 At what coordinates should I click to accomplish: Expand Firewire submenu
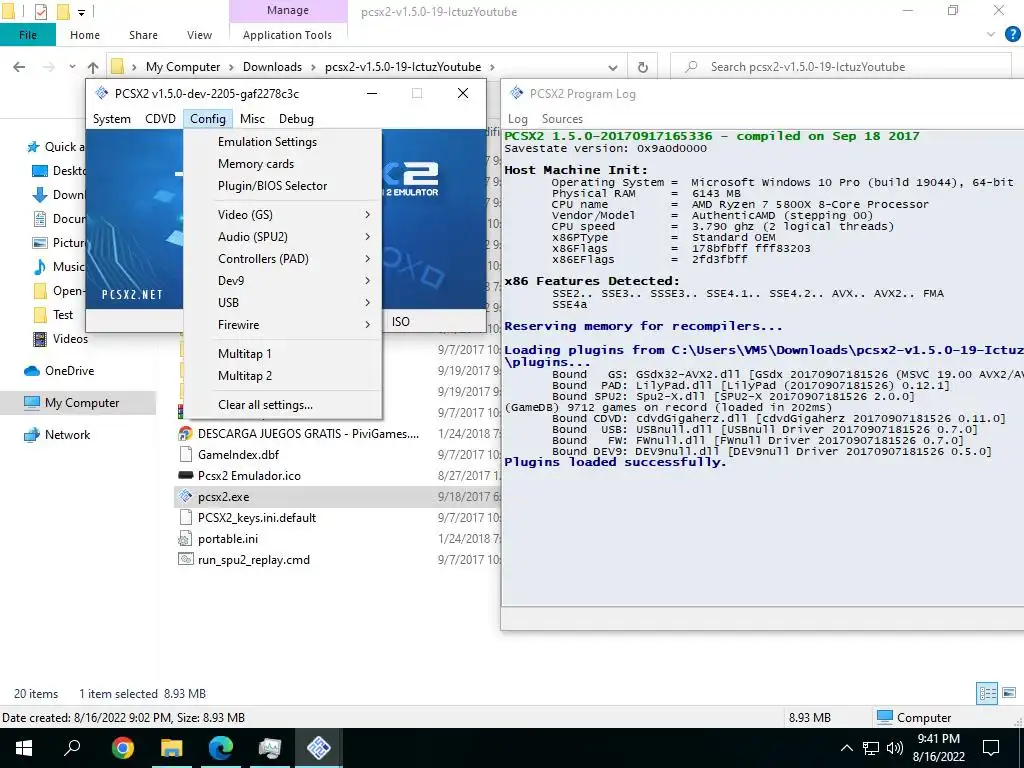283,325
